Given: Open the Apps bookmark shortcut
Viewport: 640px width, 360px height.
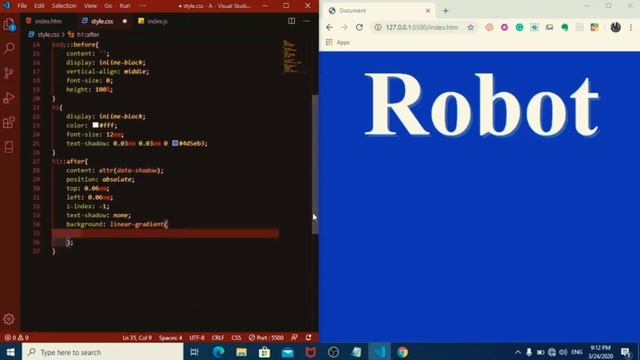Looking at the screenshot, I should tap(338, 42).
